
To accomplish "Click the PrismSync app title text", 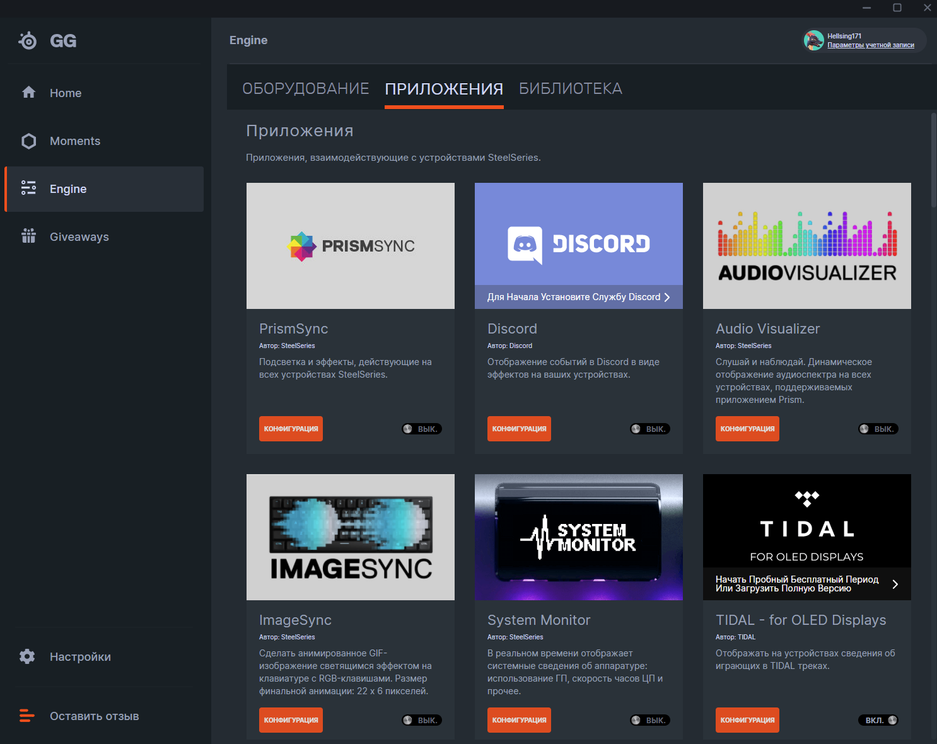I will coord(293,329).
